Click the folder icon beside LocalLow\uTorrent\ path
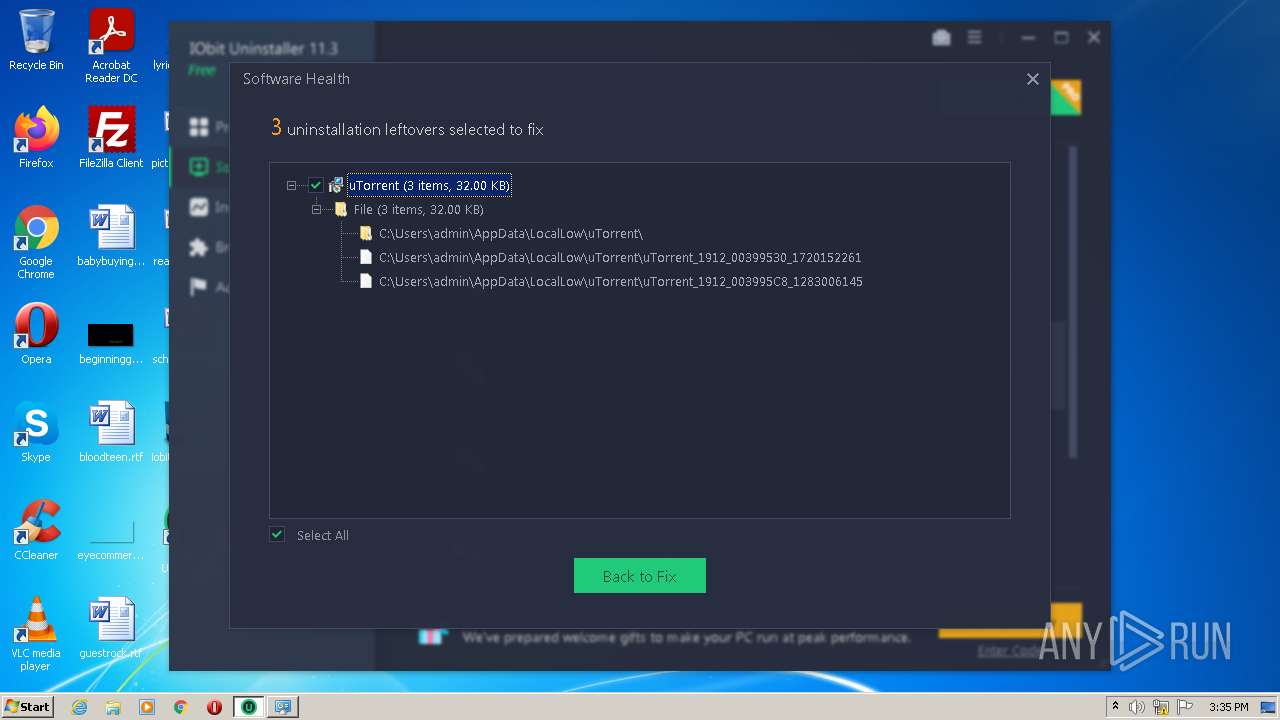 pyautogui.click(x=366, y=233)
